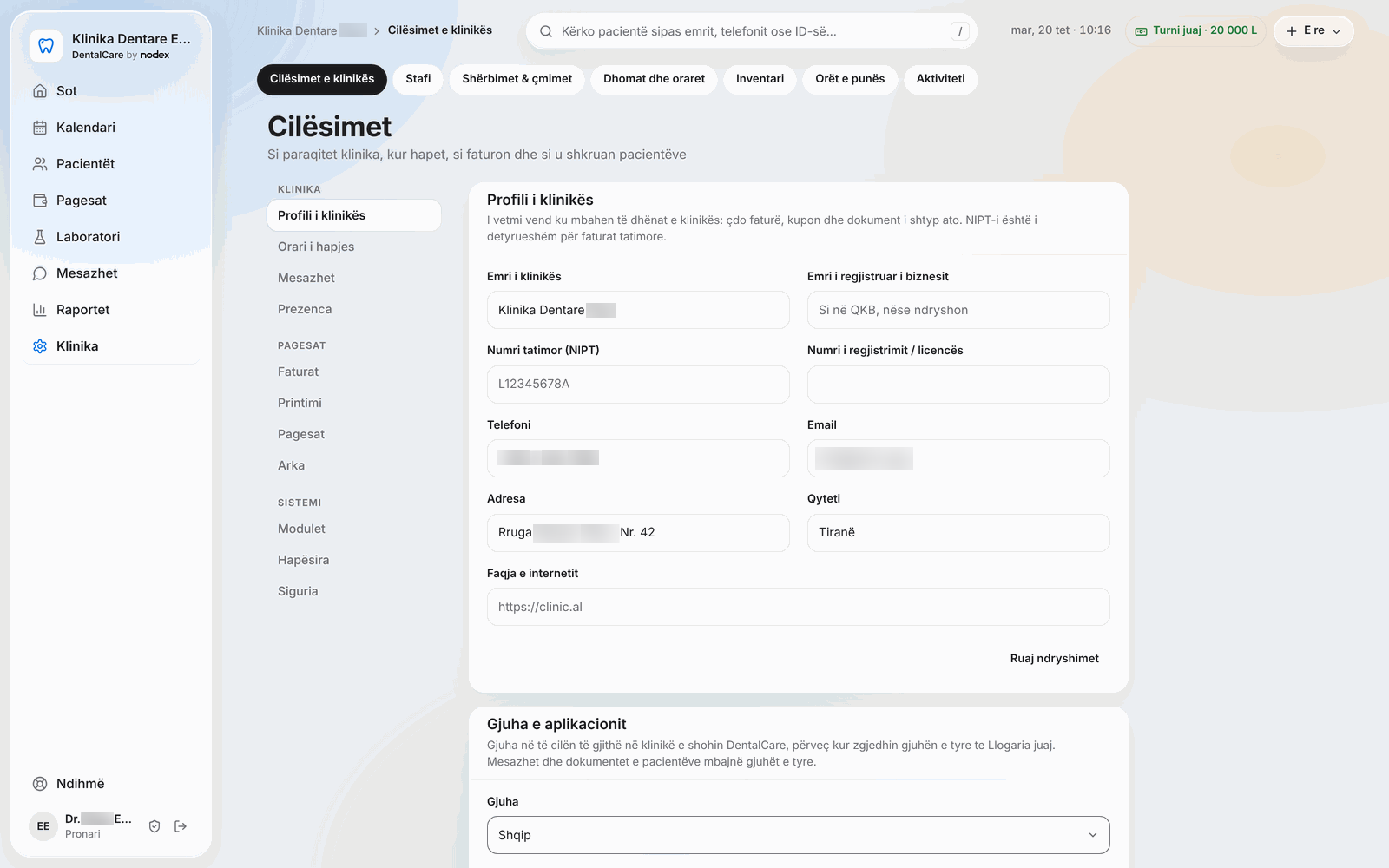Click the patient search field
Image resolution: width=1389 pixels, height=868 pixels.
752,31
